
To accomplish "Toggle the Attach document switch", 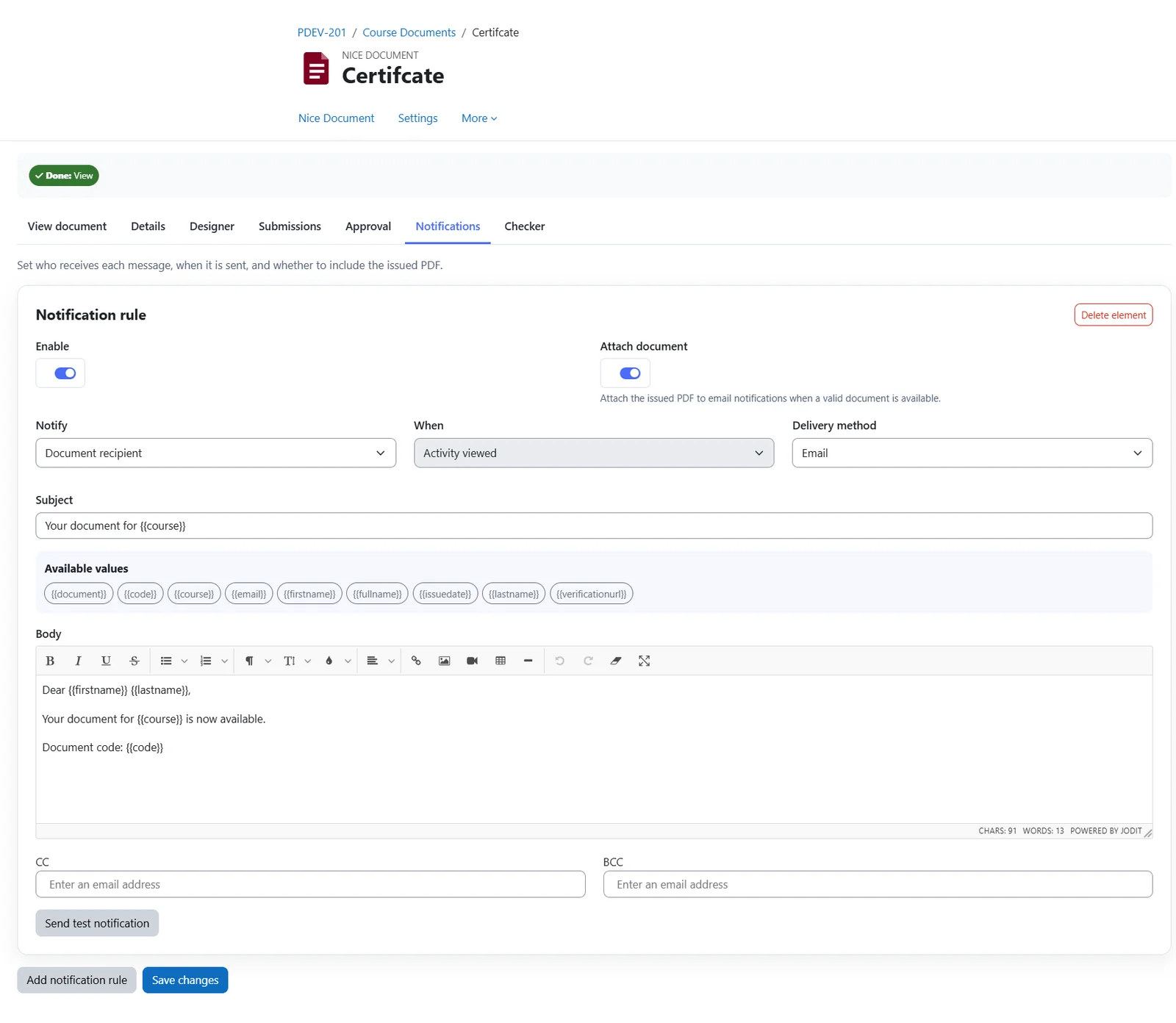I will pos(630,373).
